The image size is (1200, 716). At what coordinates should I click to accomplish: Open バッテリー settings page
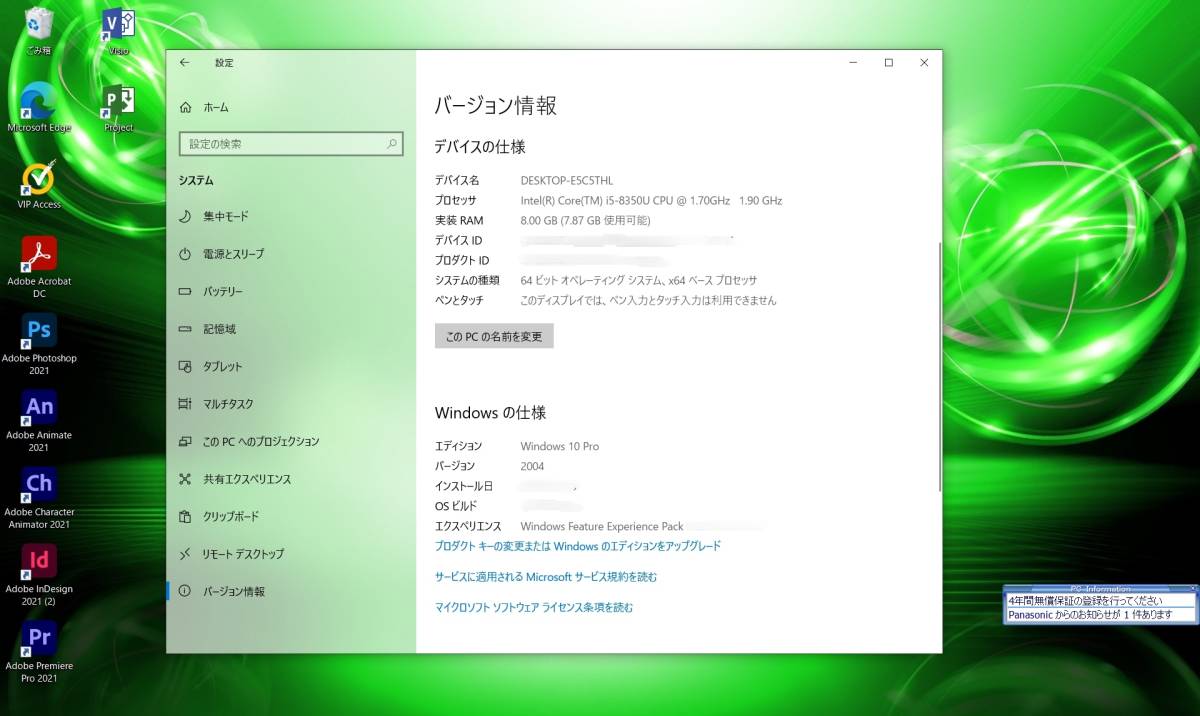pos(291,291)
